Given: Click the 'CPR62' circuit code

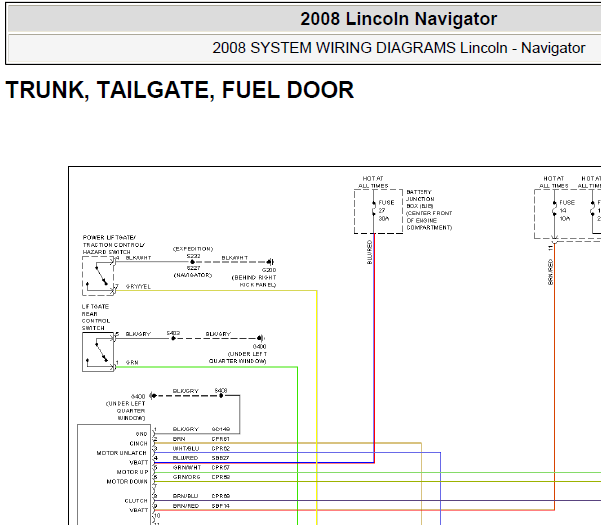Looking at the screenshot, I should click(x=221, y=448).
